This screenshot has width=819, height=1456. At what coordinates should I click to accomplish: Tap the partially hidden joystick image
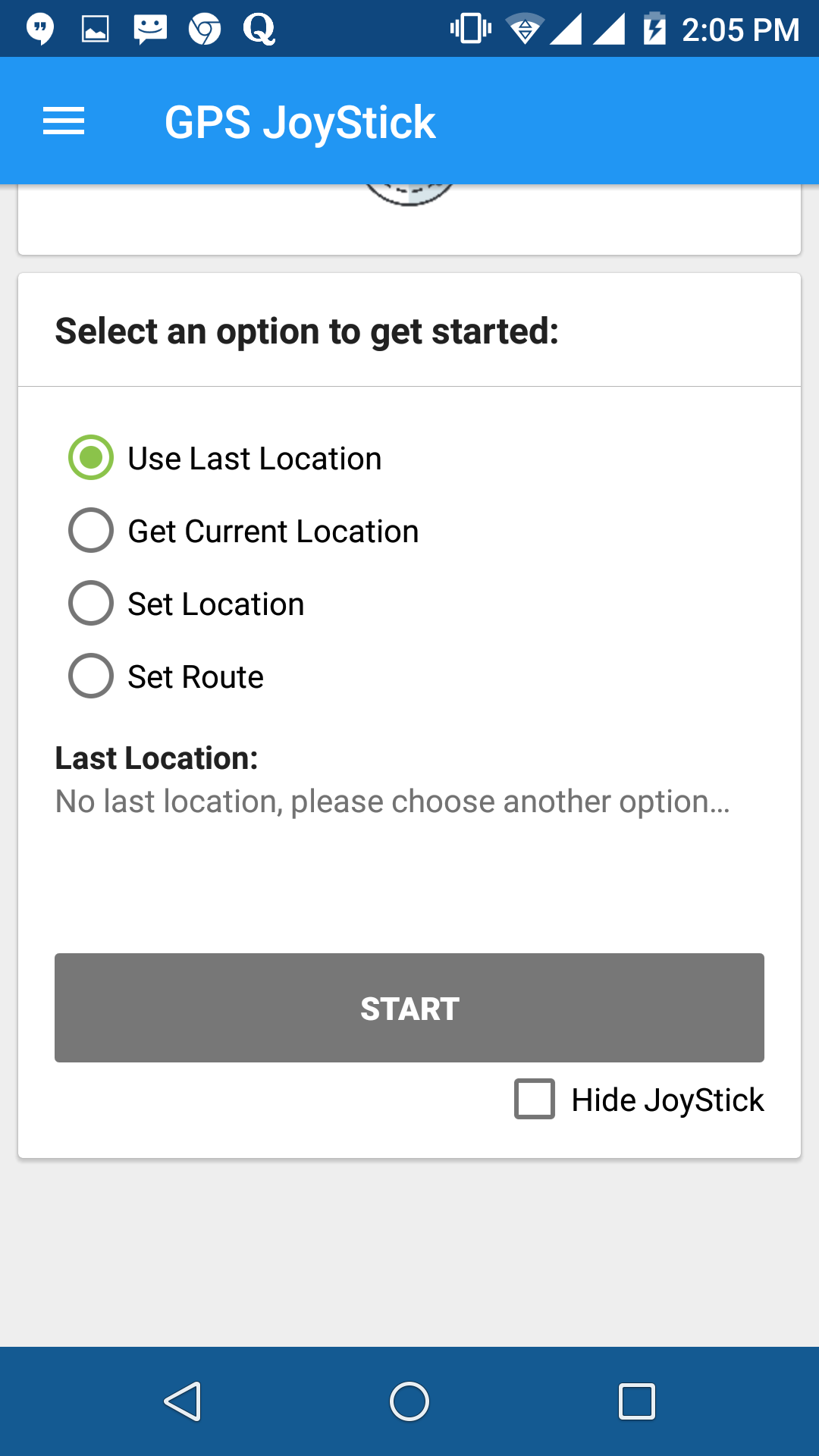coord(409,195)
